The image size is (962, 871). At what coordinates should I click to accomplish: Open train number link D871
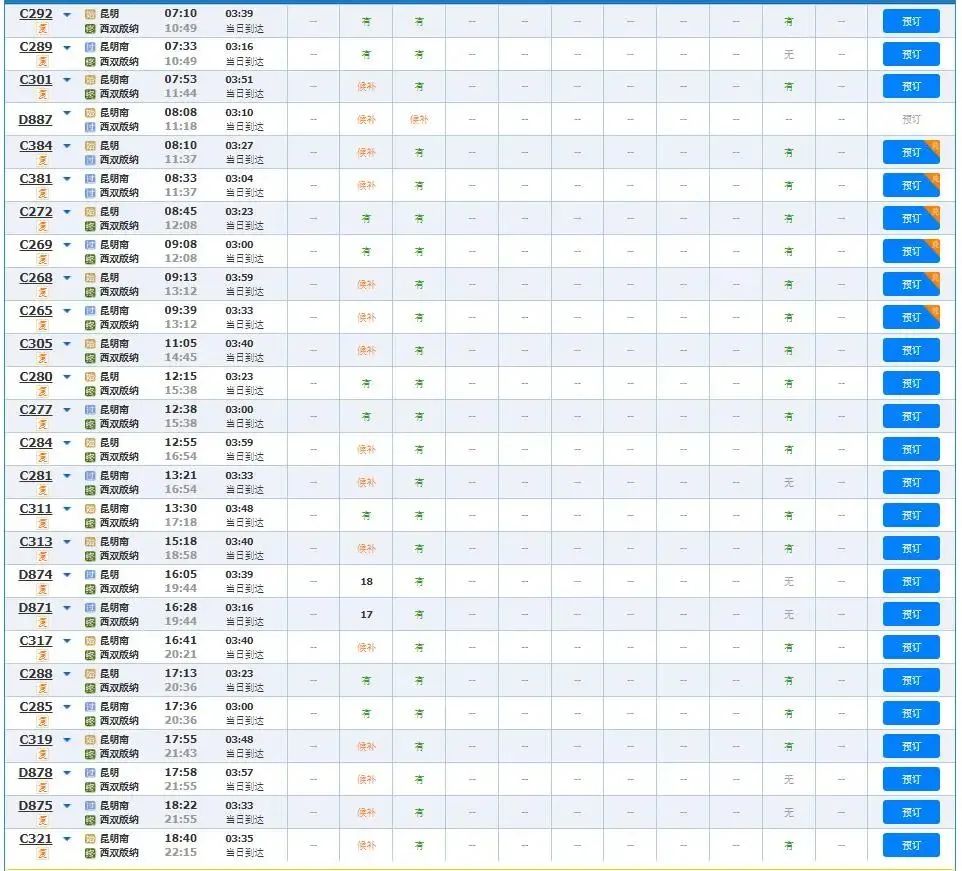pyautogui.click(x=36, y=608)
